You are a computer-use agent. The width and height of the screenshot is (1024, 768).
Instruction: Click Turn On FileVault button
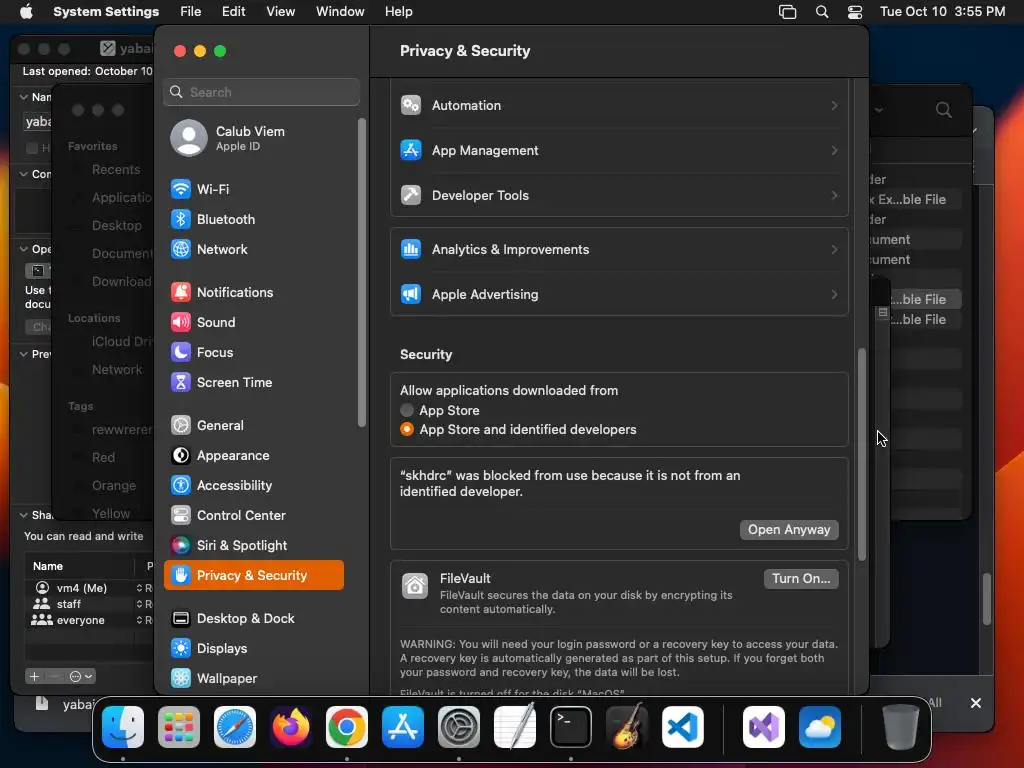click(x=801, y=579)
